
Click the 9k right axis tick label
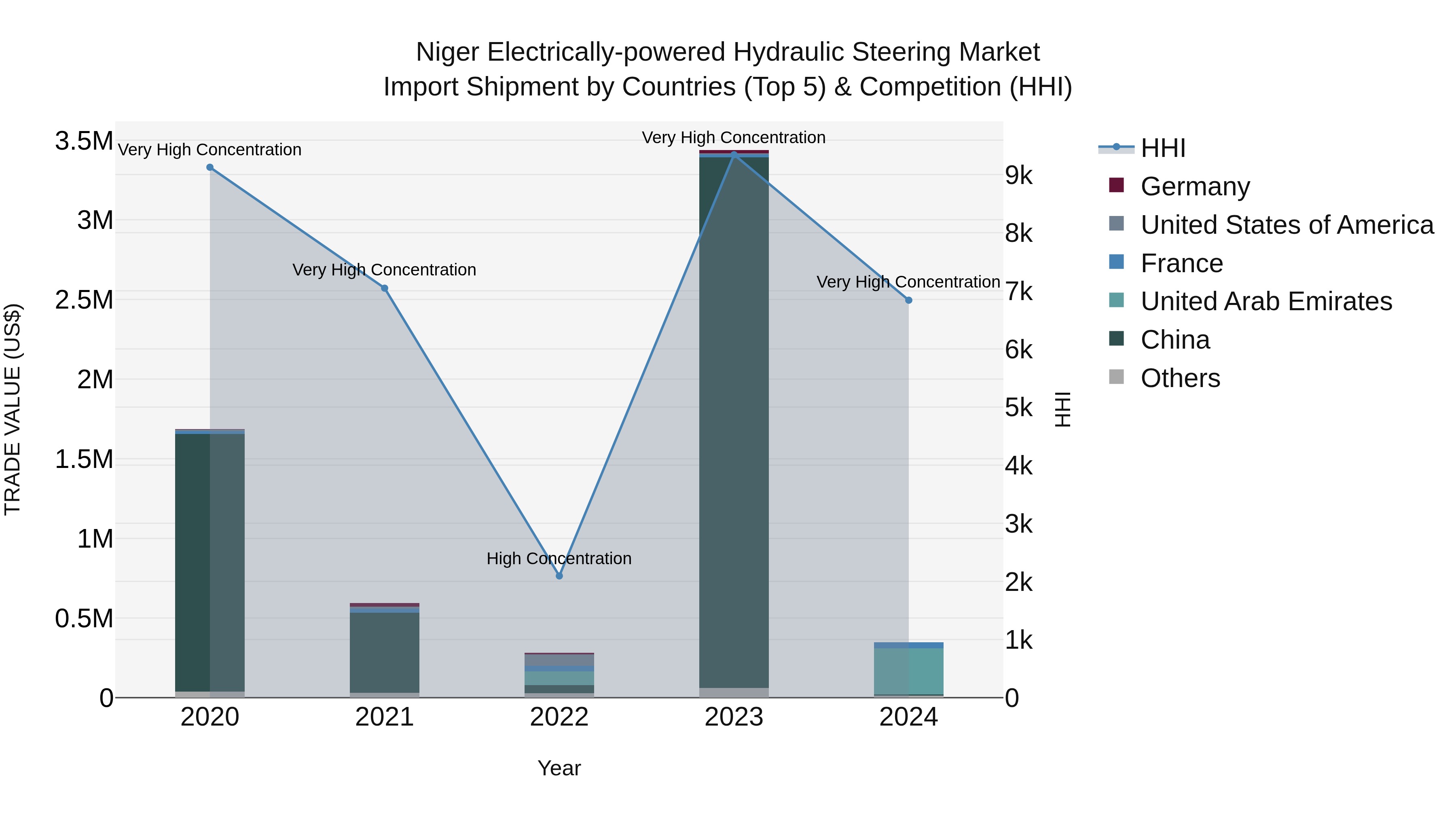[1018, 175]
